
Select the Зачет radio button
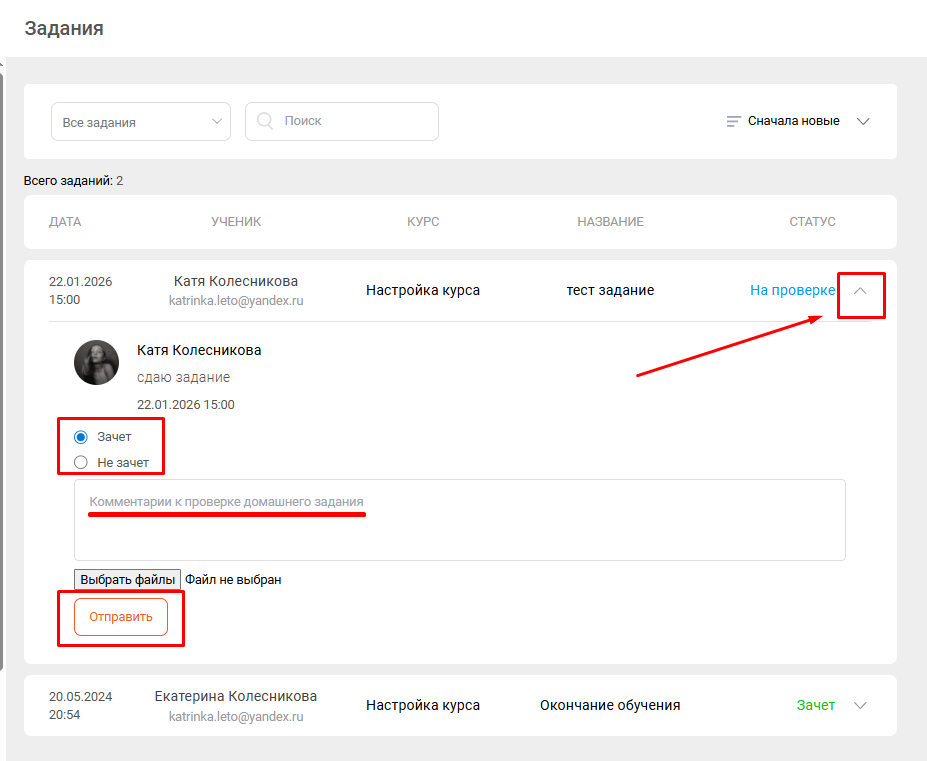click(x=81, y=437)
